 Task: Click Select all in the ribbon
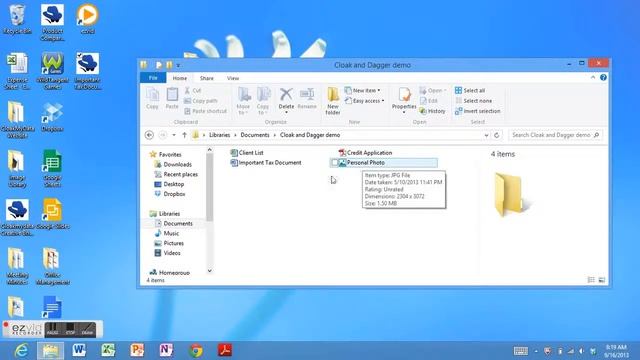click(470, 90)
